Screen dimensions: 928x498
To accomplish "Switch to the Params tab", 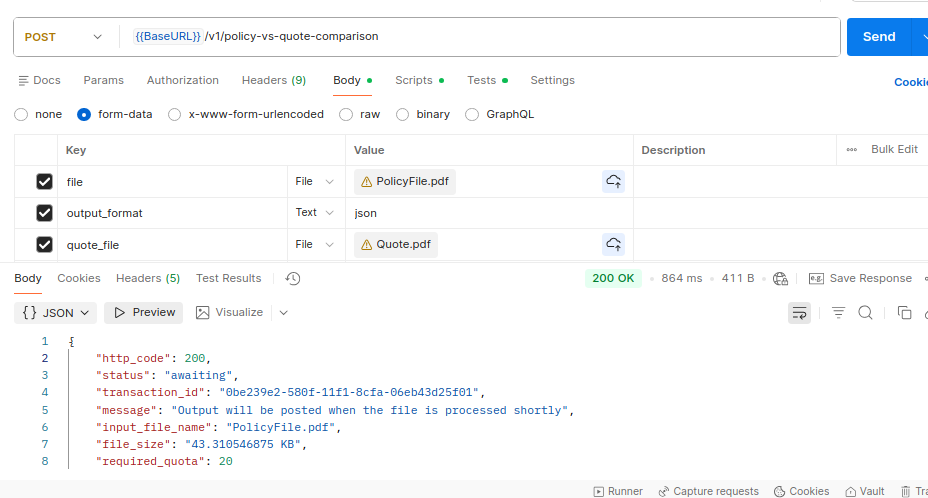I will [104, 81].
